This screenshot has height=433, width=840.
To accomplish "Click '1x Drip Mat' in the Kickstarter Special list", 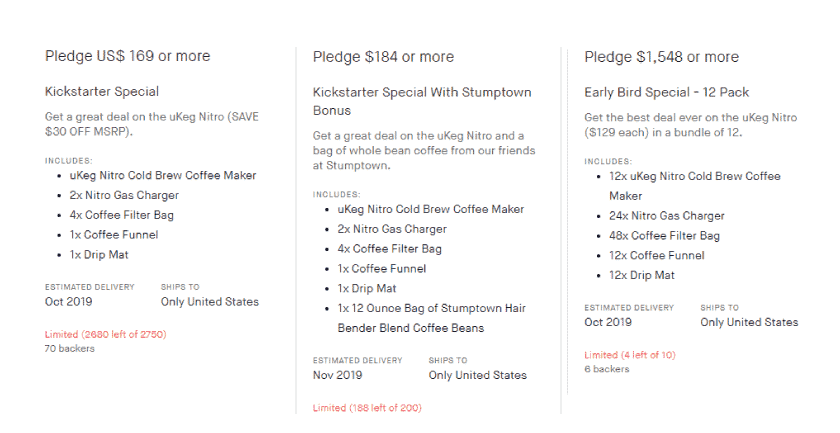I will (98, 255).
